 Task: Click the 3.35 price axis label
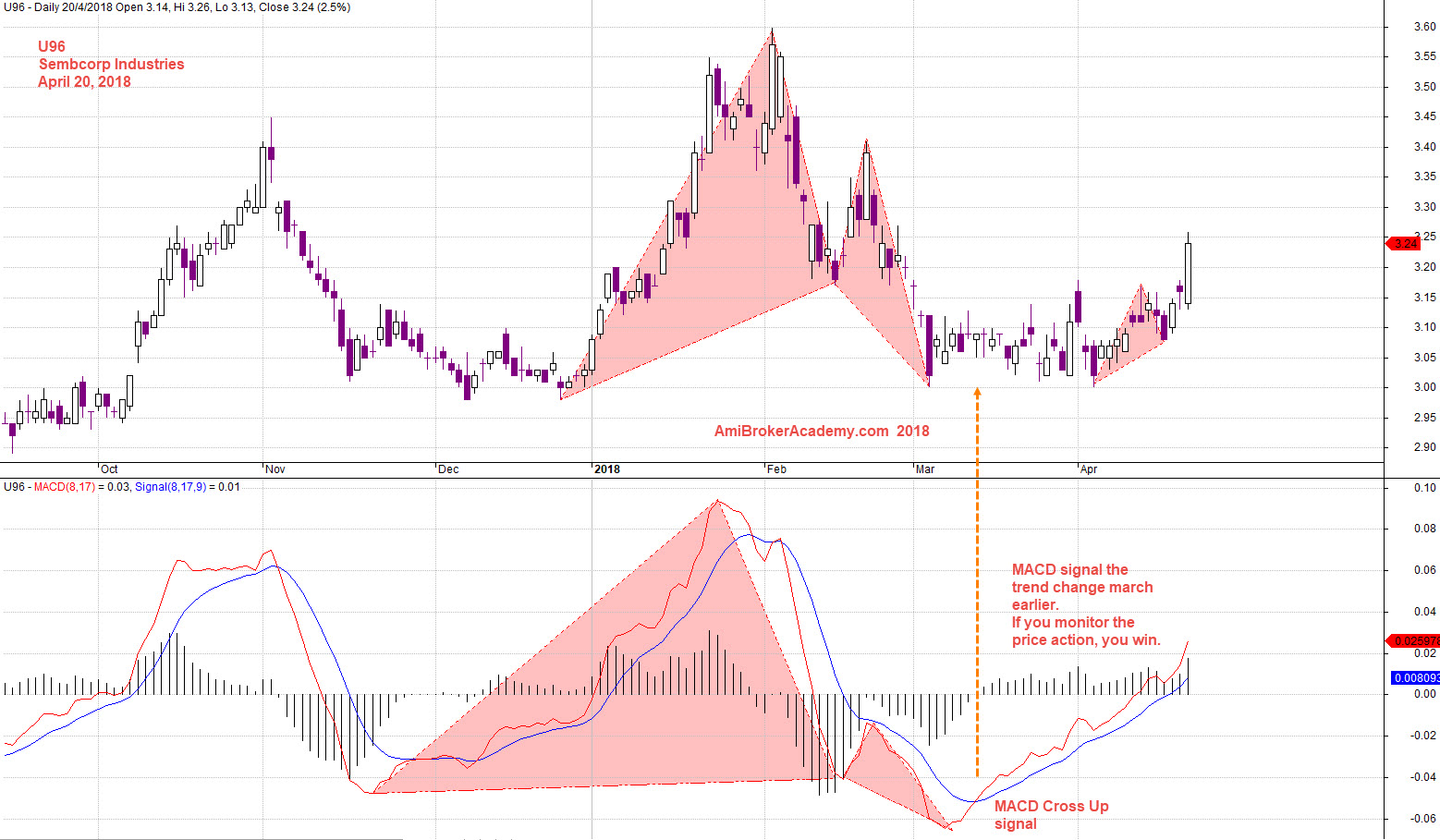[x=1424, y=177]
